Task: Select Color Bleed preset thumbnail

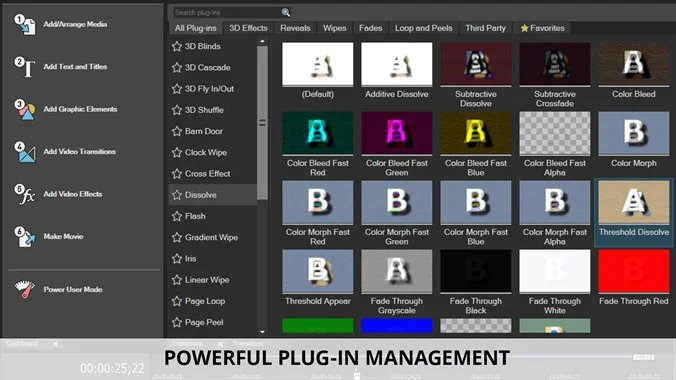Action: click(634, 64)
